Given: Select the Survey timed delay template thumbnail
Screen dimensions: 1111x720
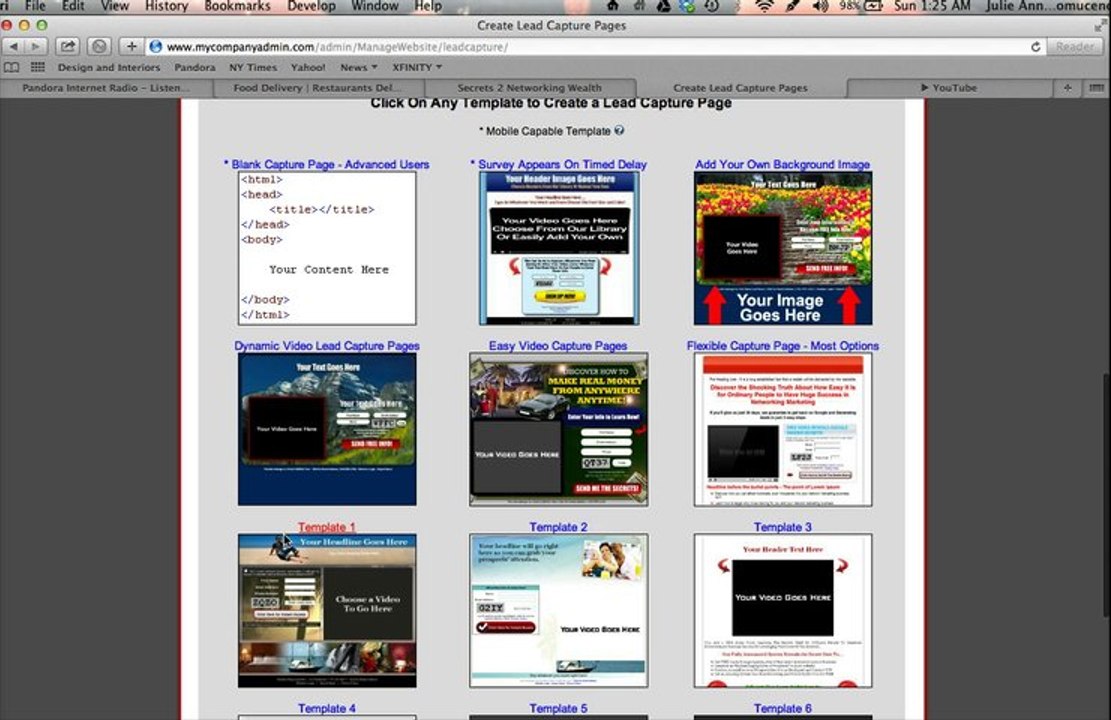Looking at the screenshot, I should point(558,248).
